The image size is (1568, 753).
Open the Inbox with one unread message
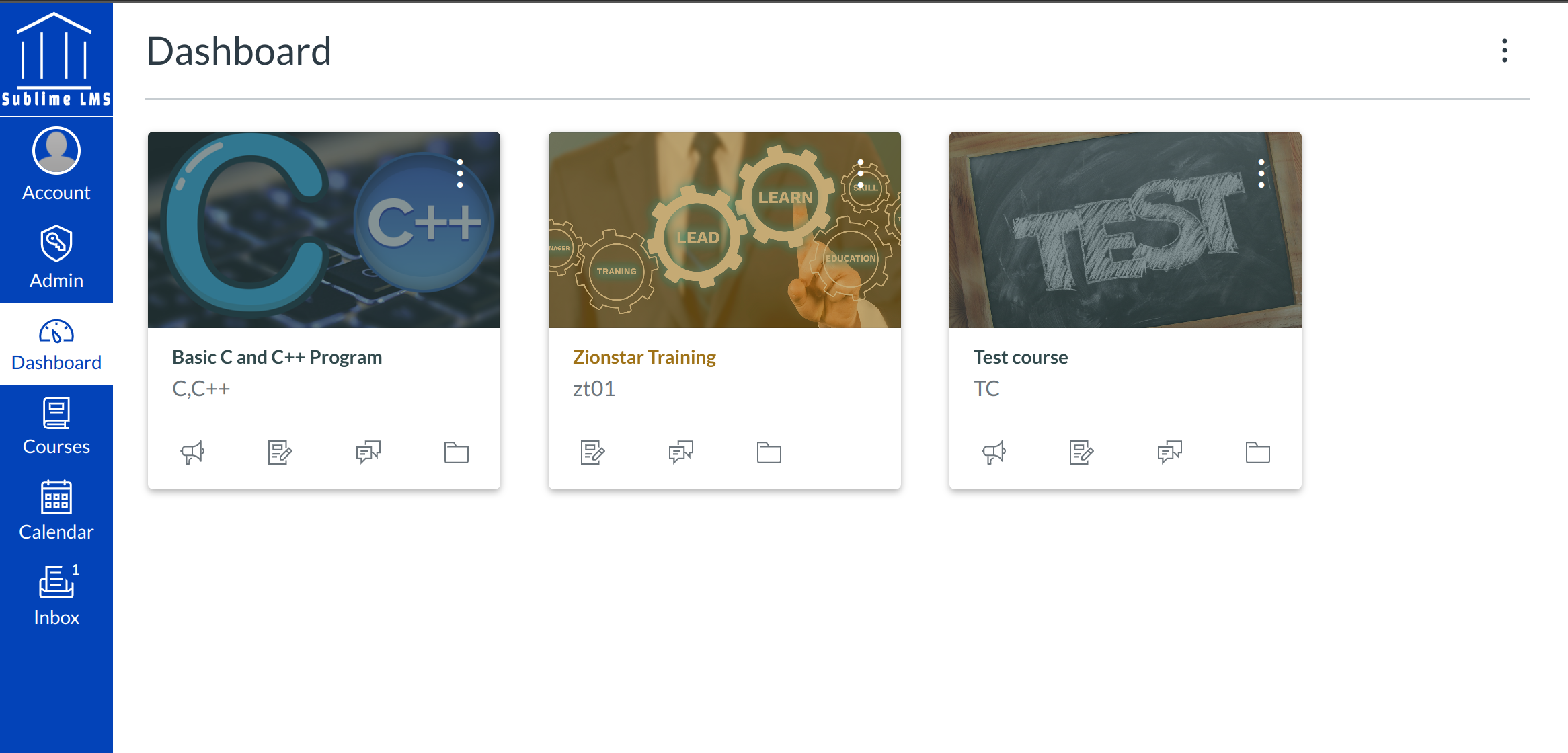[x=56, y=596]
